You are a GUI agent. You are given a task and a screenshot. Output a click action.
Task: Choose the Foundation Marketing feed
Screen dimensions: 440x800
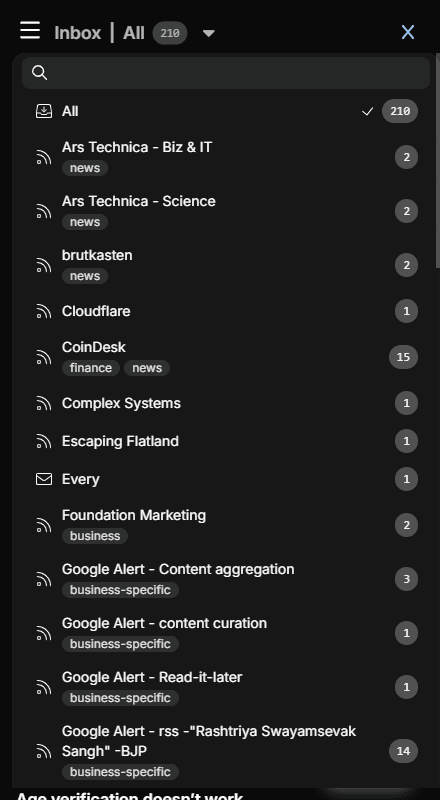point(226,525)
